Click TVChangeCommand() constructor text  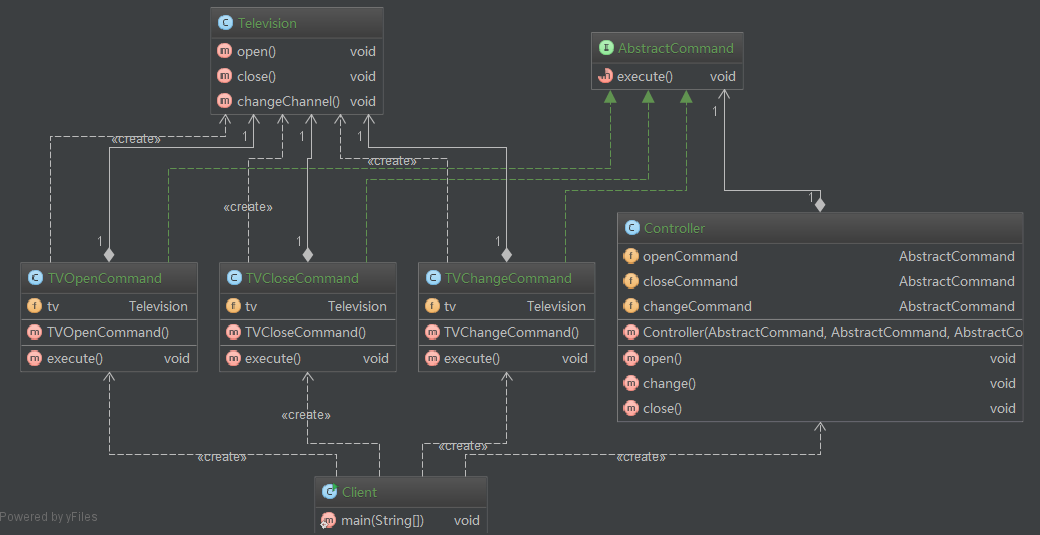click(x=511, y=332)
